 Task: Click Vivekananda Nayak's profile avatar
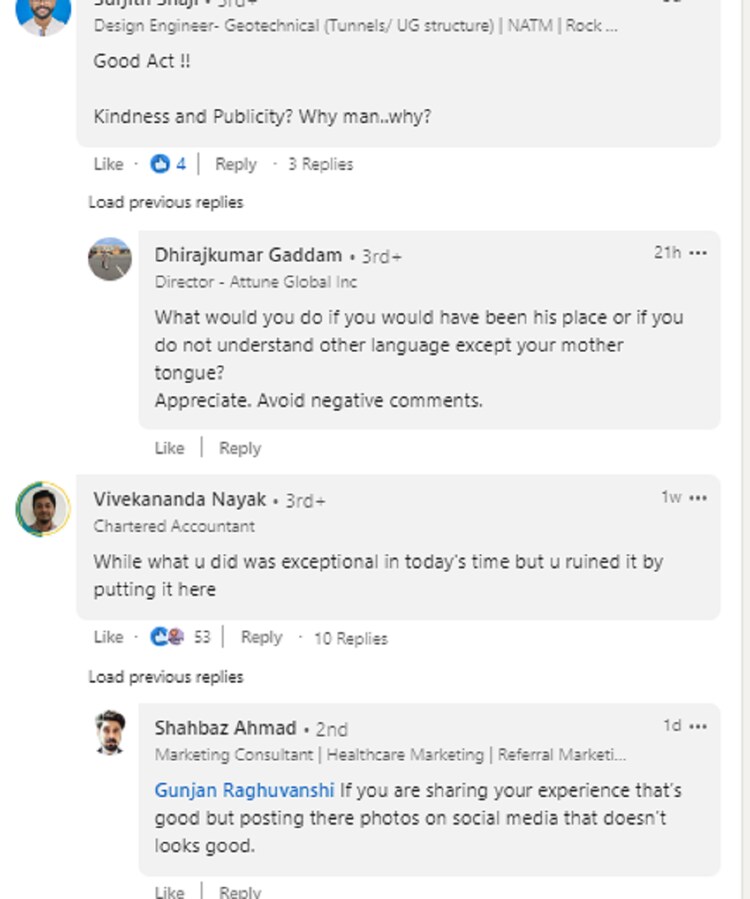pos(43,509)
